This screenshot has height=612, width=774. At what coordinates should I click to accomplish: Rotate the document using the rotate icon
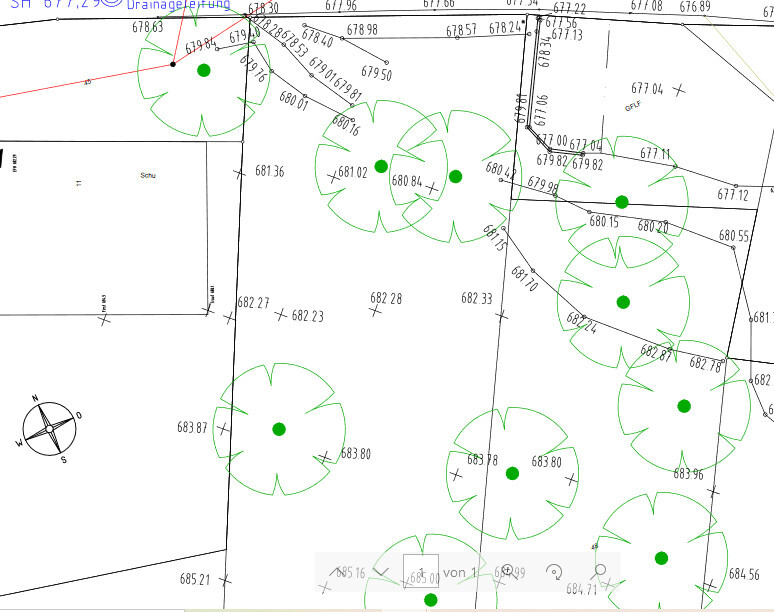pyautogui.click(x=554, y=571)
